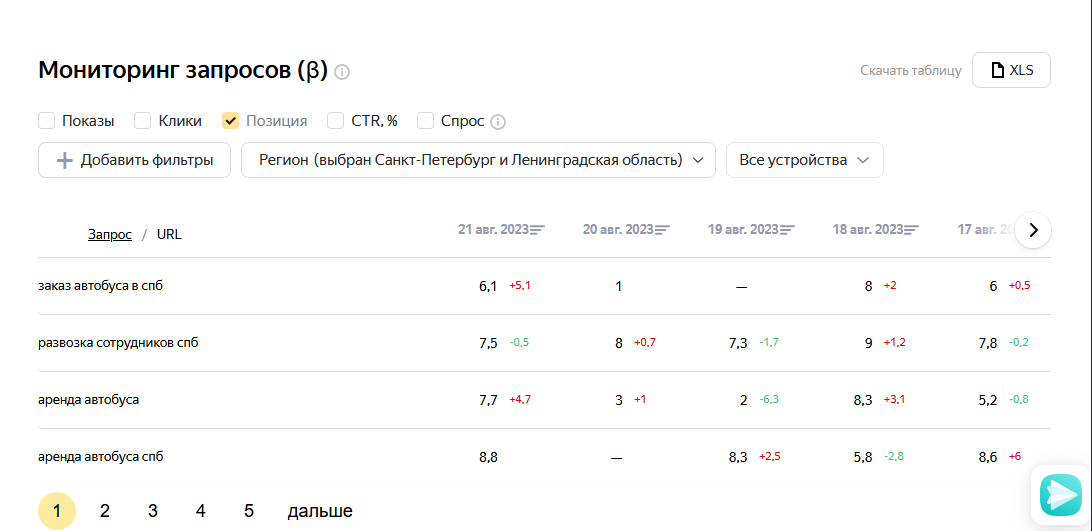Image resolution: width=1092 pixels, height=531 pixels.
Task: Click info icon beside Мониторинг запросов title
Action: pos(342,72)
